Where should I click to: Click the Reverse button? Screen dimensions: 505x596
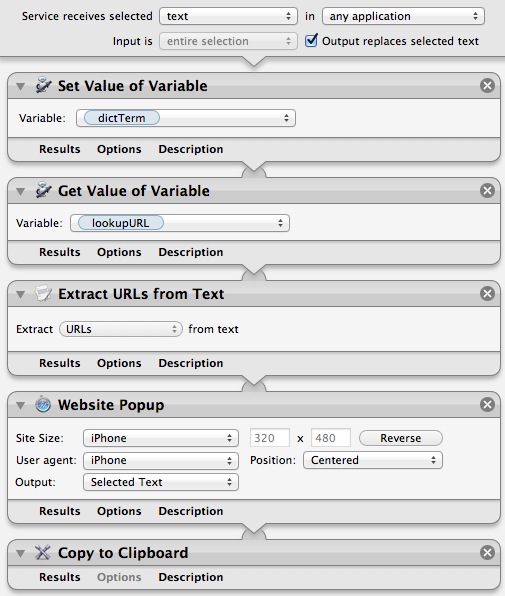[x=401, y=438]
